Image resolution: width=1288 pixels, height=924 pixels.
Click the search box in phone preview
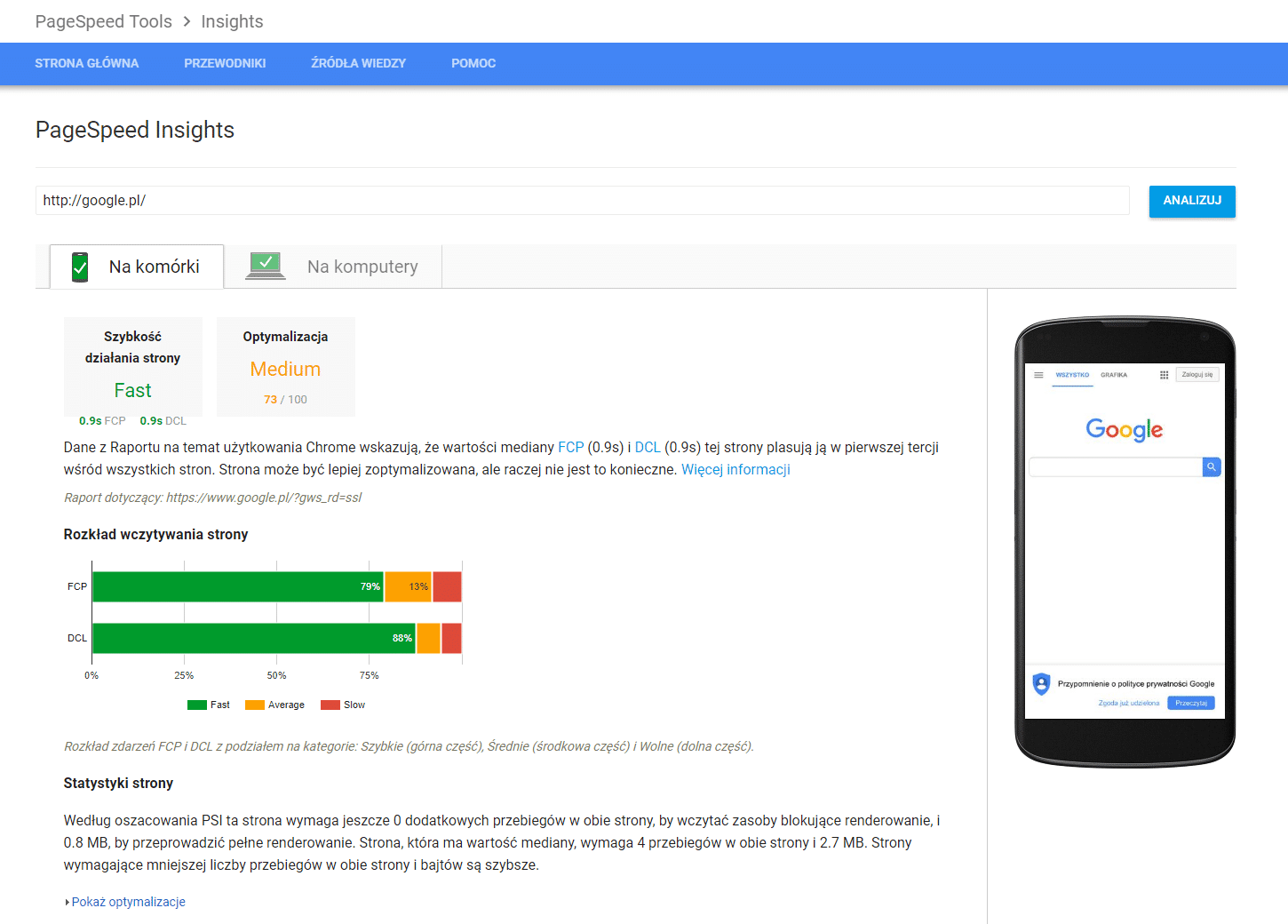pyautogui.click(x=1116, y=466)
